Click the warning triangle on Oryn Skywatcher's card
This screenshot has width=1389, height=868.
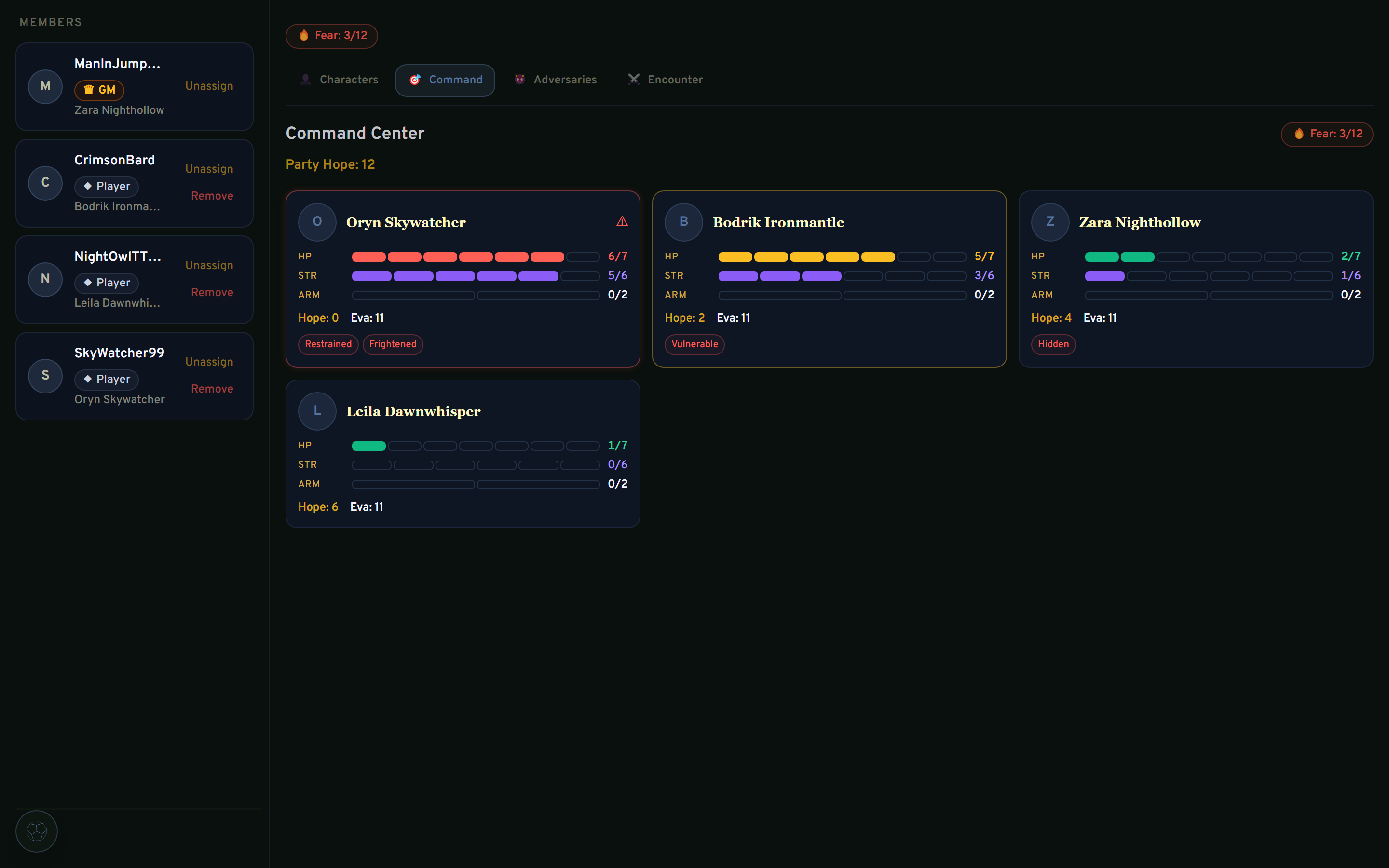(x=623, y=221)
